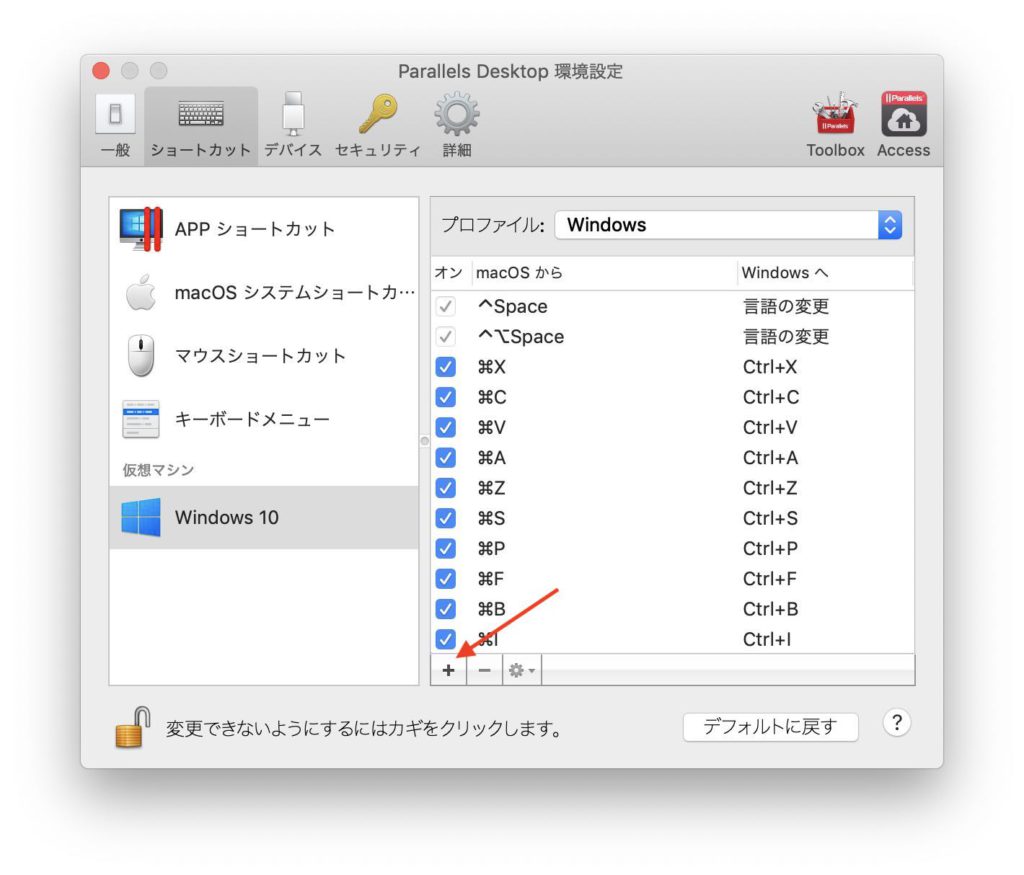Select the Windows 10 virtual machine
The image size is (1024, 875).
[264, 517]
